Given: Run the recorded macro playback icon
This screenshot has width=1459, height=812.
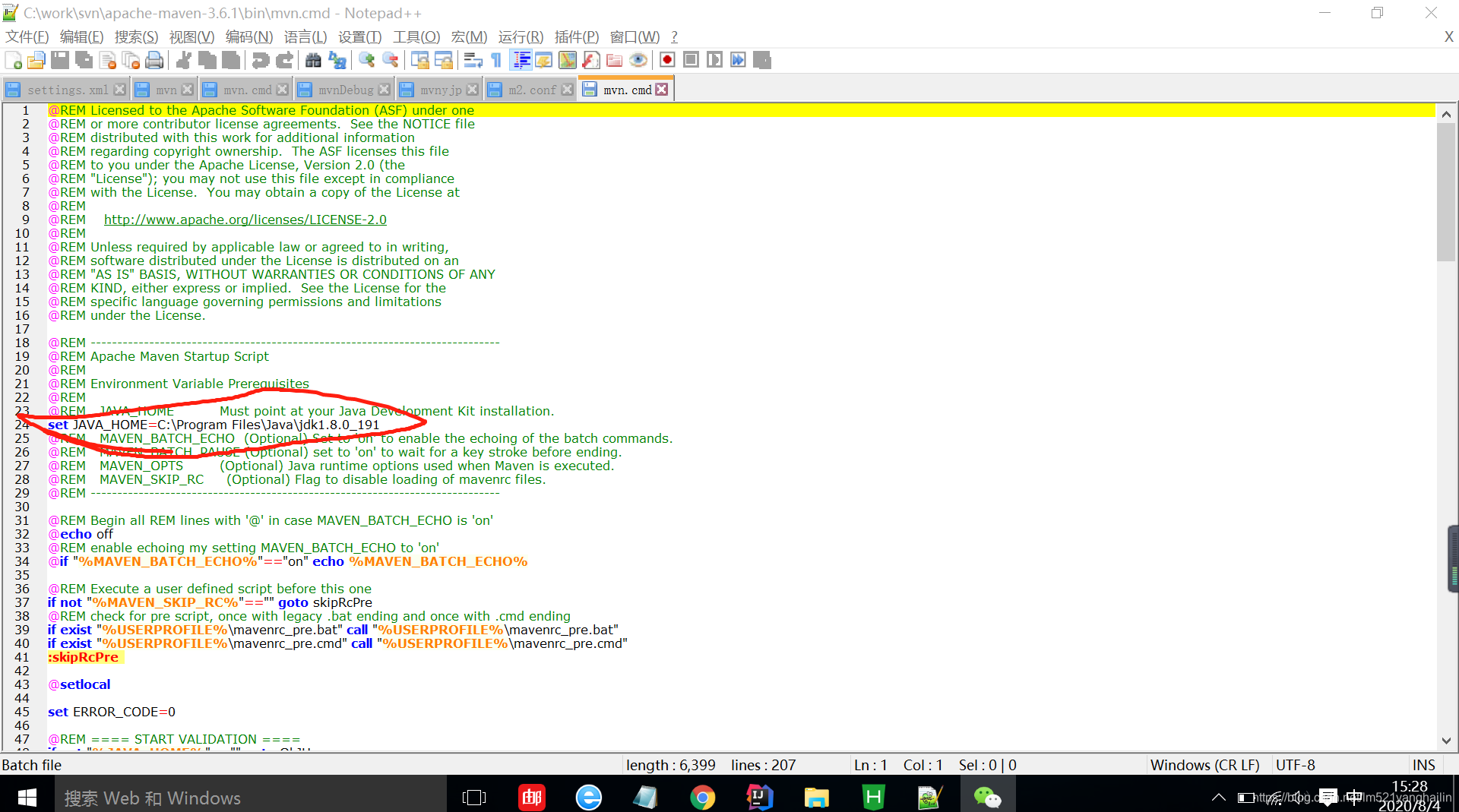Looking at the screenshot, I should (x=714, y=60).
